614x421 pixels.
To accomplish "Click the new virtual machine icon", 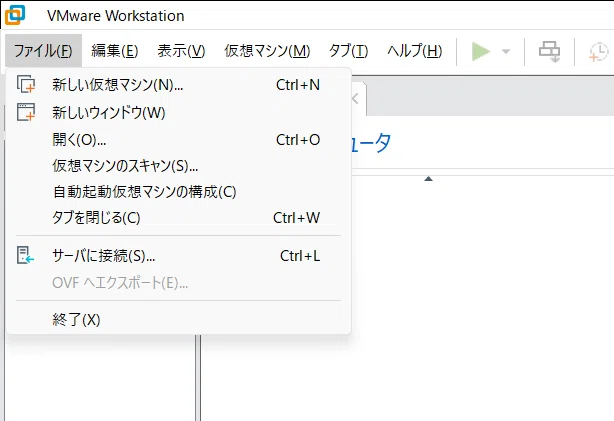I will pyautogui.click(x=26, y=84).
